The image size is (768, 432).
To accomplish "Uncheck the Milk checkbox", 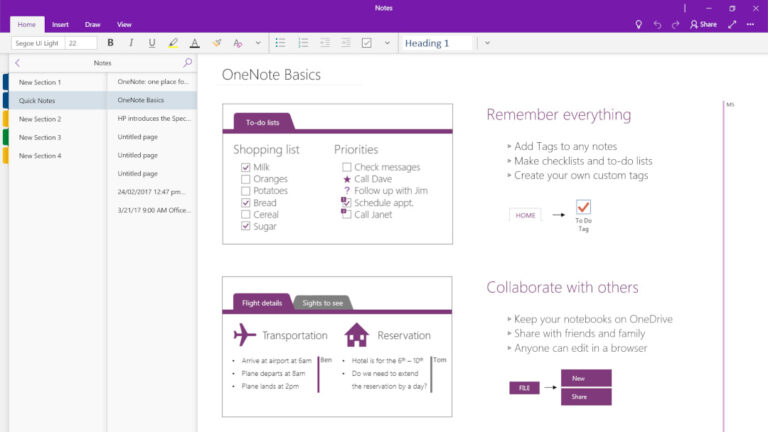I will (246, 168).
